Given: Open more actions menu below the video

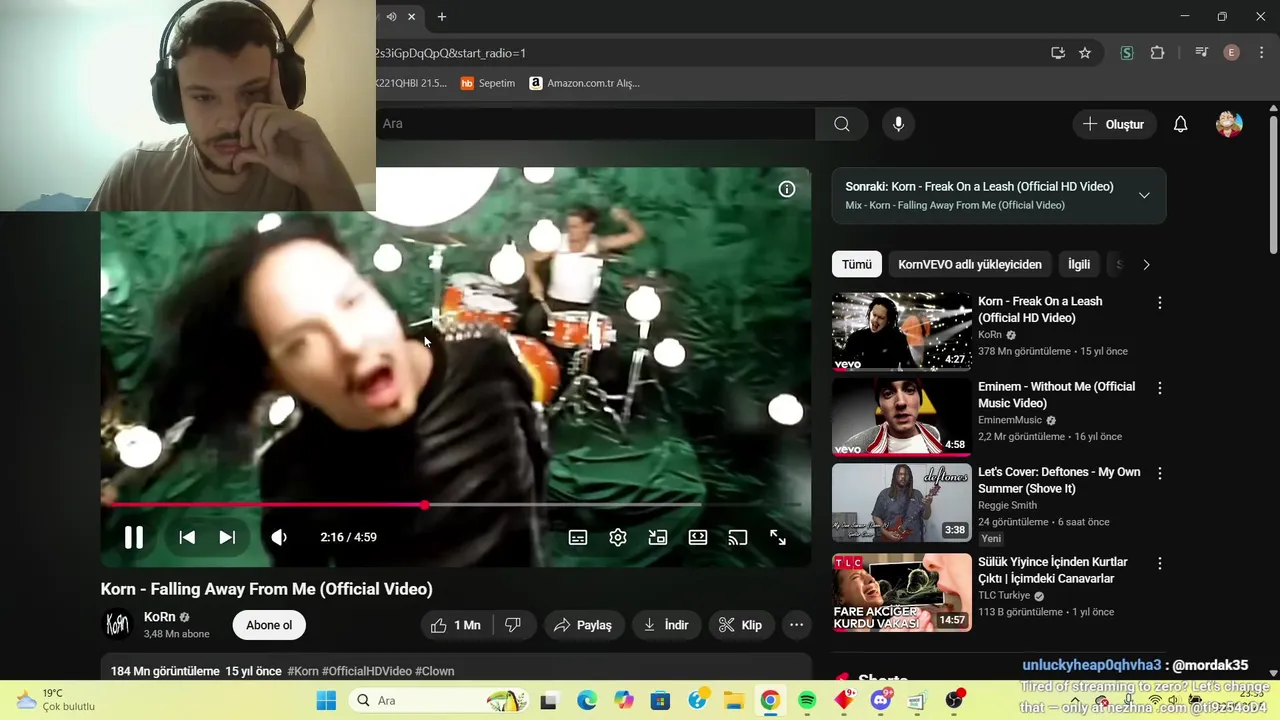Looking at the screenshot, I should click(x=797, y=625).
